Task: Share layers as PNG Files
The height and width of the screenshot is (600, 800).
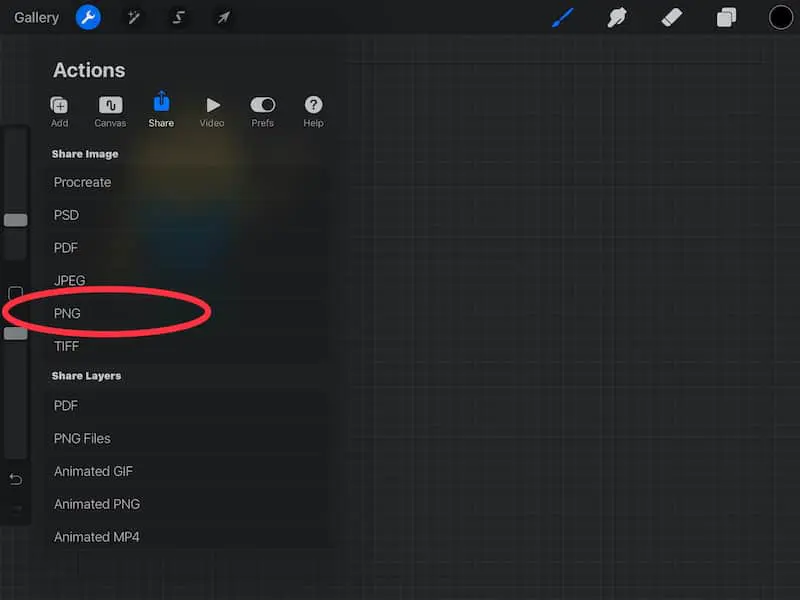Action: click(187, 438)
